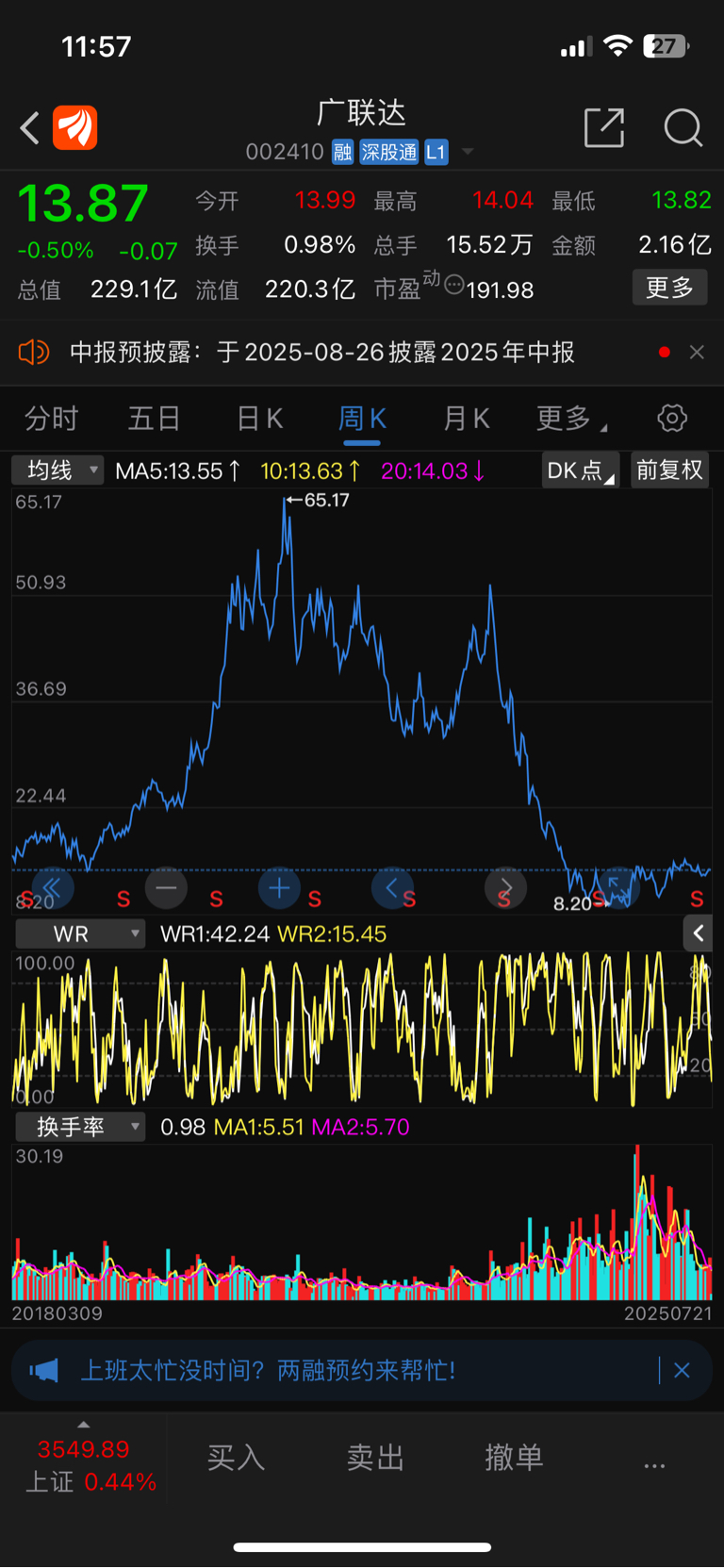Tap the 上证 index 3549.89 ticker
This screenshot has height=1568, width=724.
[90, 1464]
